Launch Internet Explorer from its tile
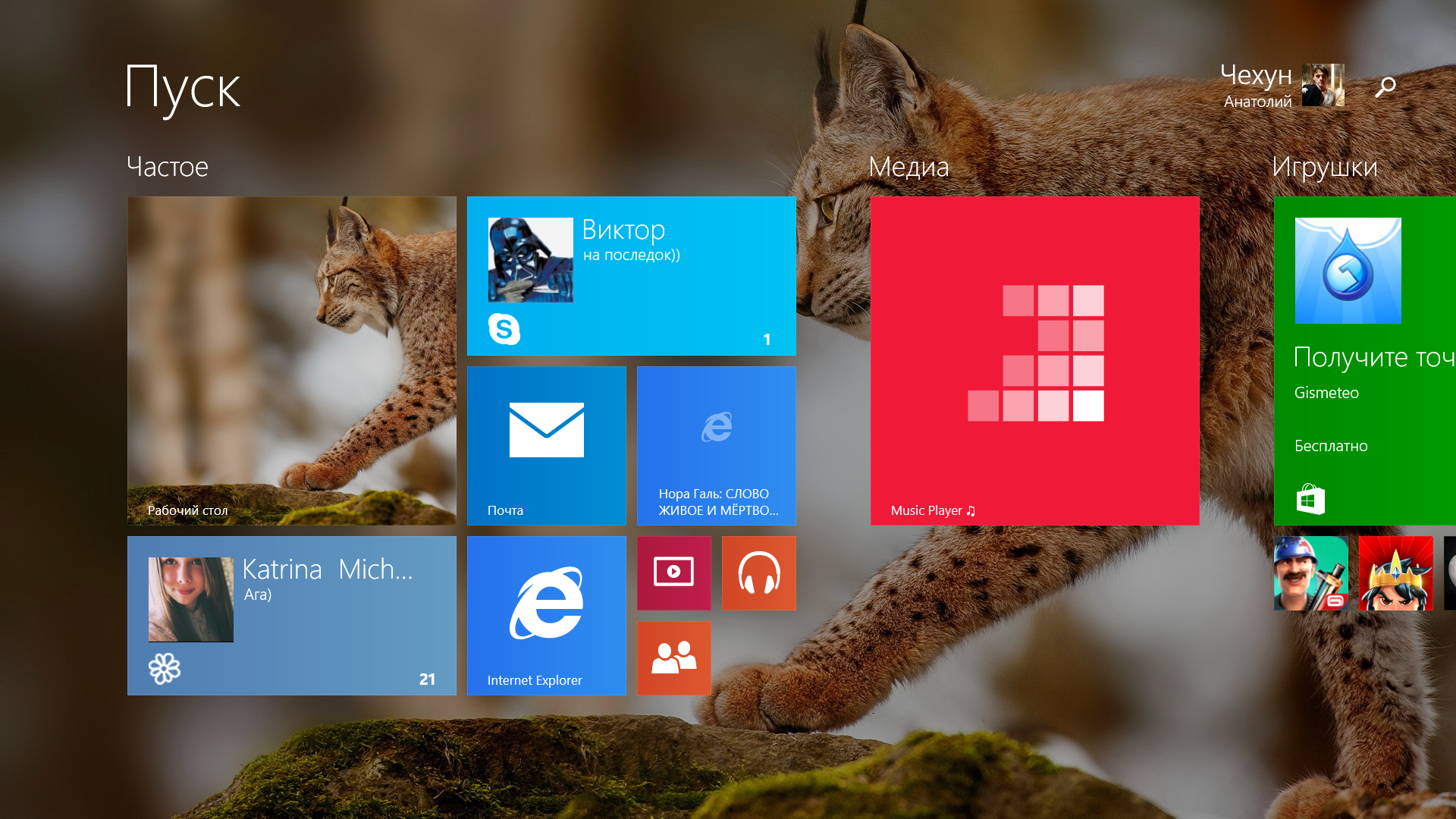Viewport: 1456px width, 819px height. coord(547,616)
